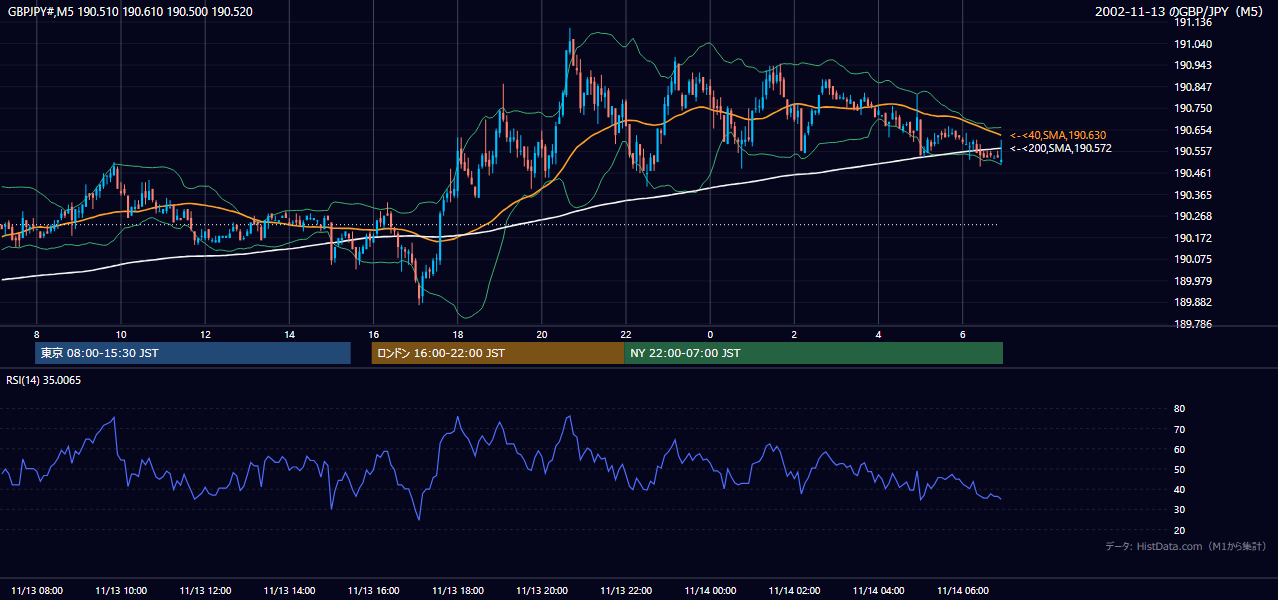Click price axis value 190.943
The height and width of the screenshot is (600, 1278).
[x=1193, y=65]
